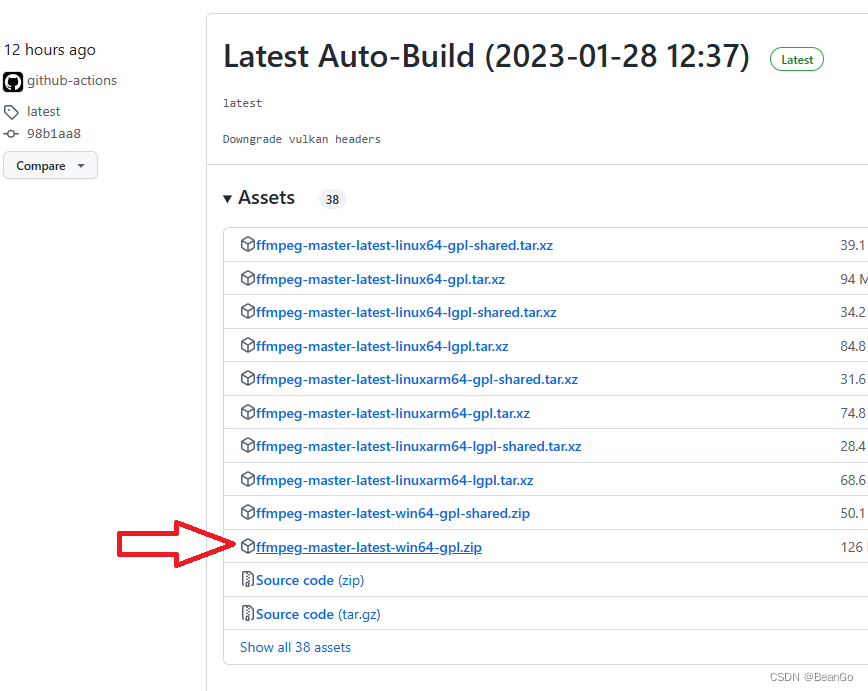Click the '12 hours ago' timestamp
Image resolution: width=868 pixels, height=691 pixels.
[x=50, y=50]
